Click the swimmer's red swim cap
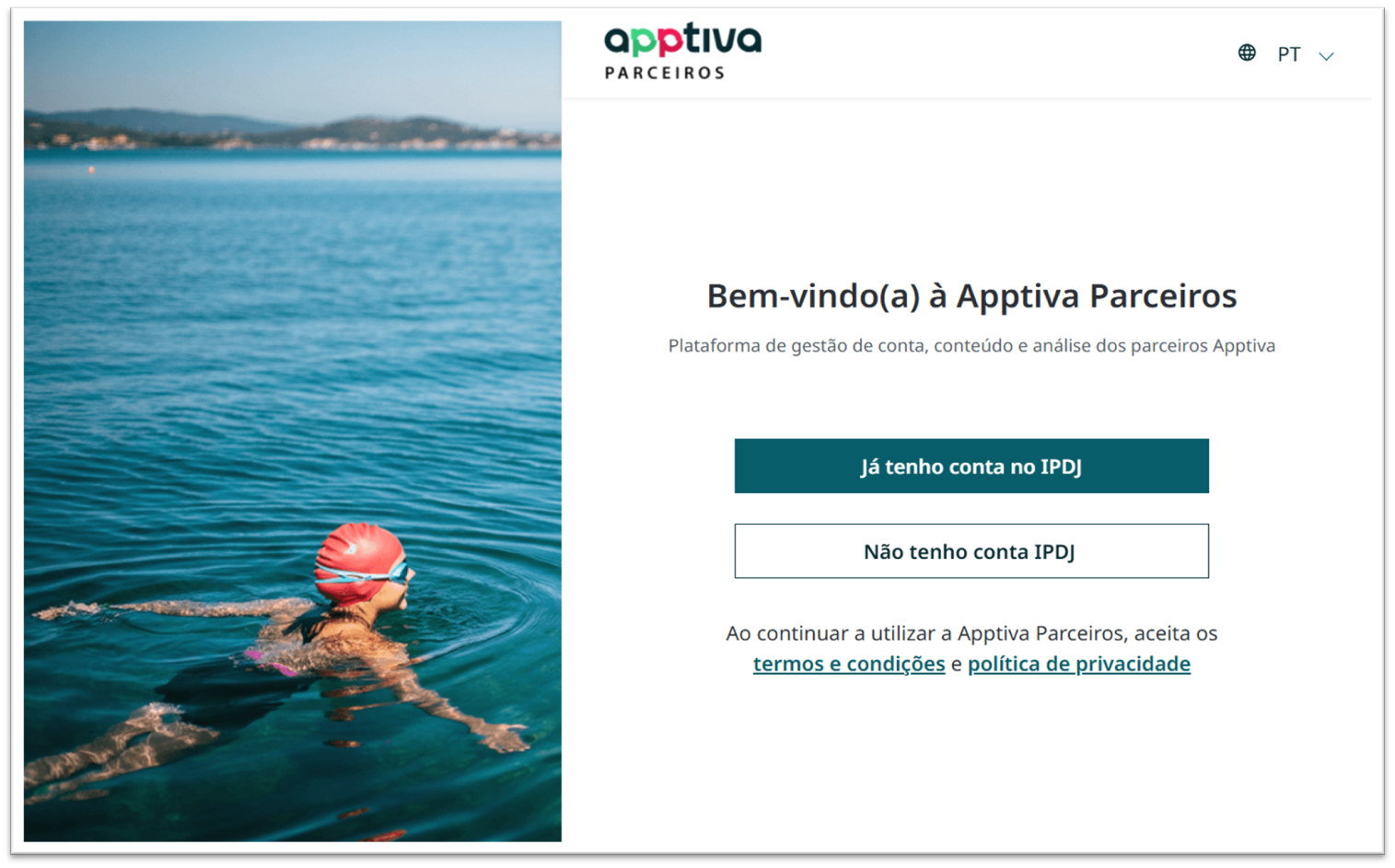 click(357, 557)
